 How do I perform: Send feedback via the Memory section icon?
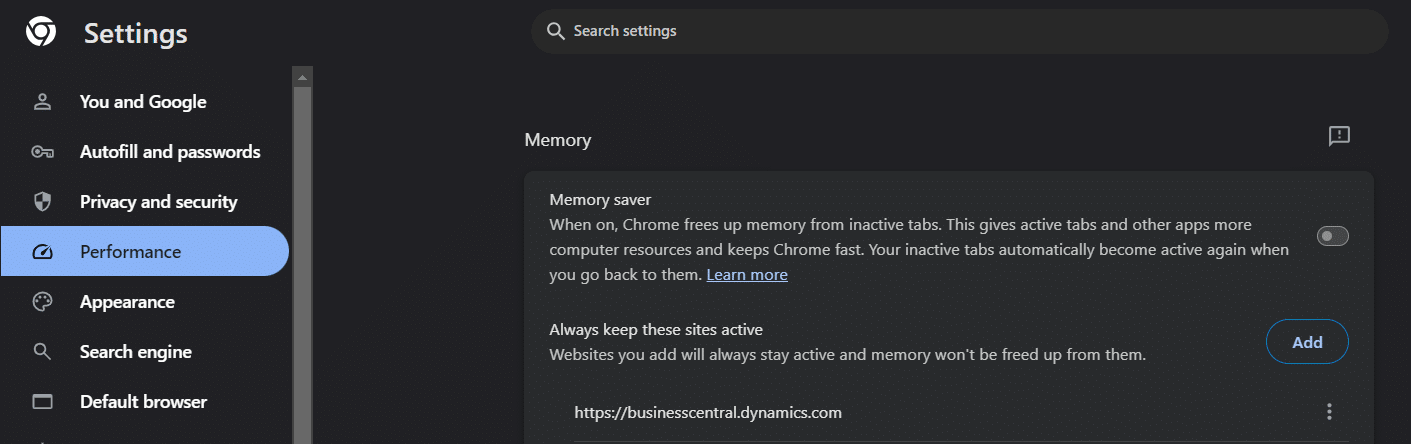pyautogui.click(x=1339, y=137)
